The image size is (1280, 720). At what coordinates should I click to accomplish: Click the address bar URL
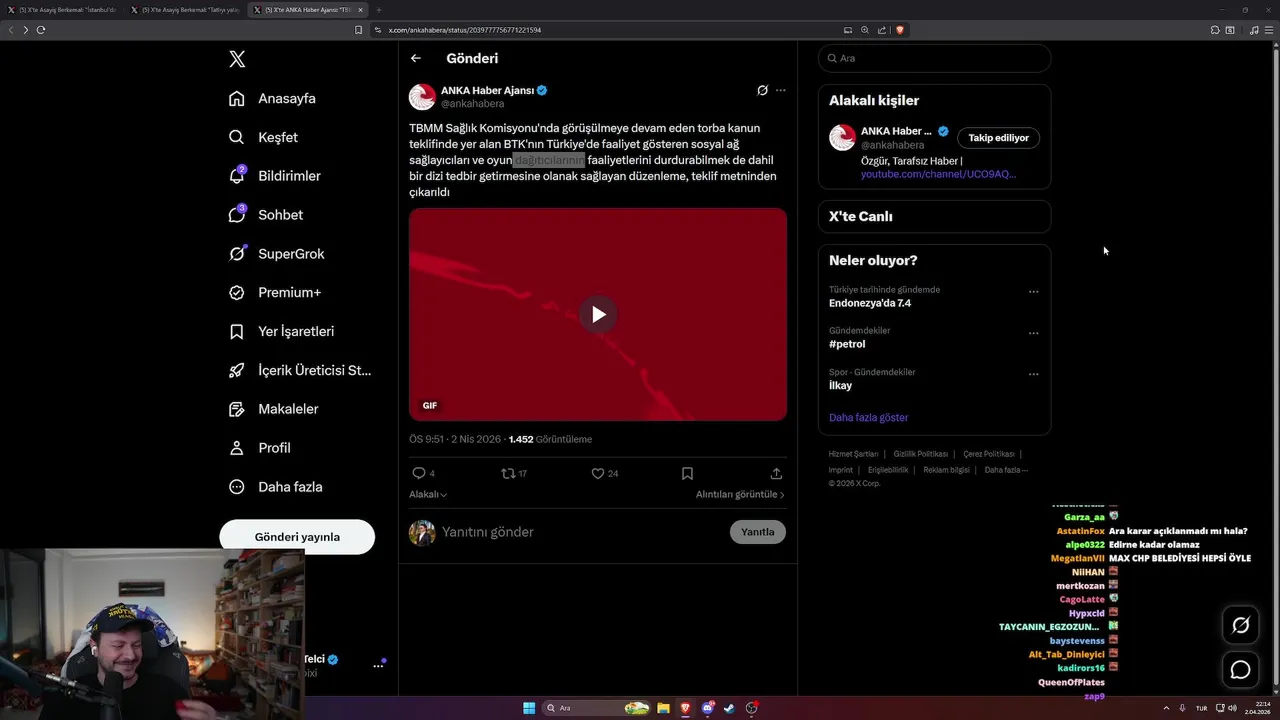tap(465, 30)
